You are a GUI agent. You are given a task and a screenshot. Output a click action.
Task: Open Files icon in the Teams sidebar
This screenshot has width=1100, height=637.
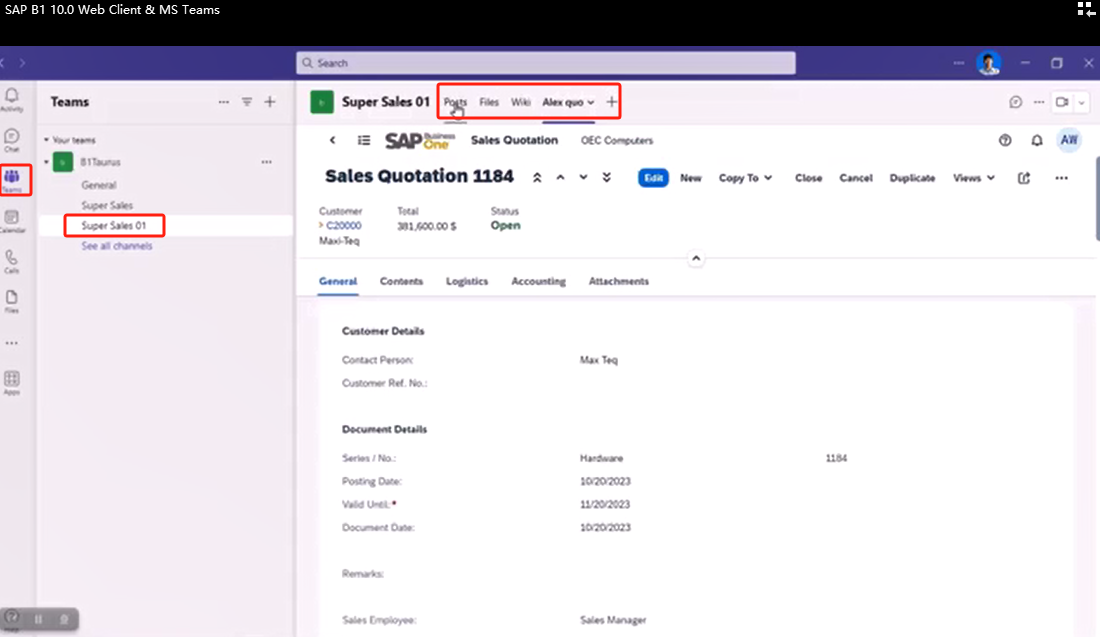coord(12,302)
